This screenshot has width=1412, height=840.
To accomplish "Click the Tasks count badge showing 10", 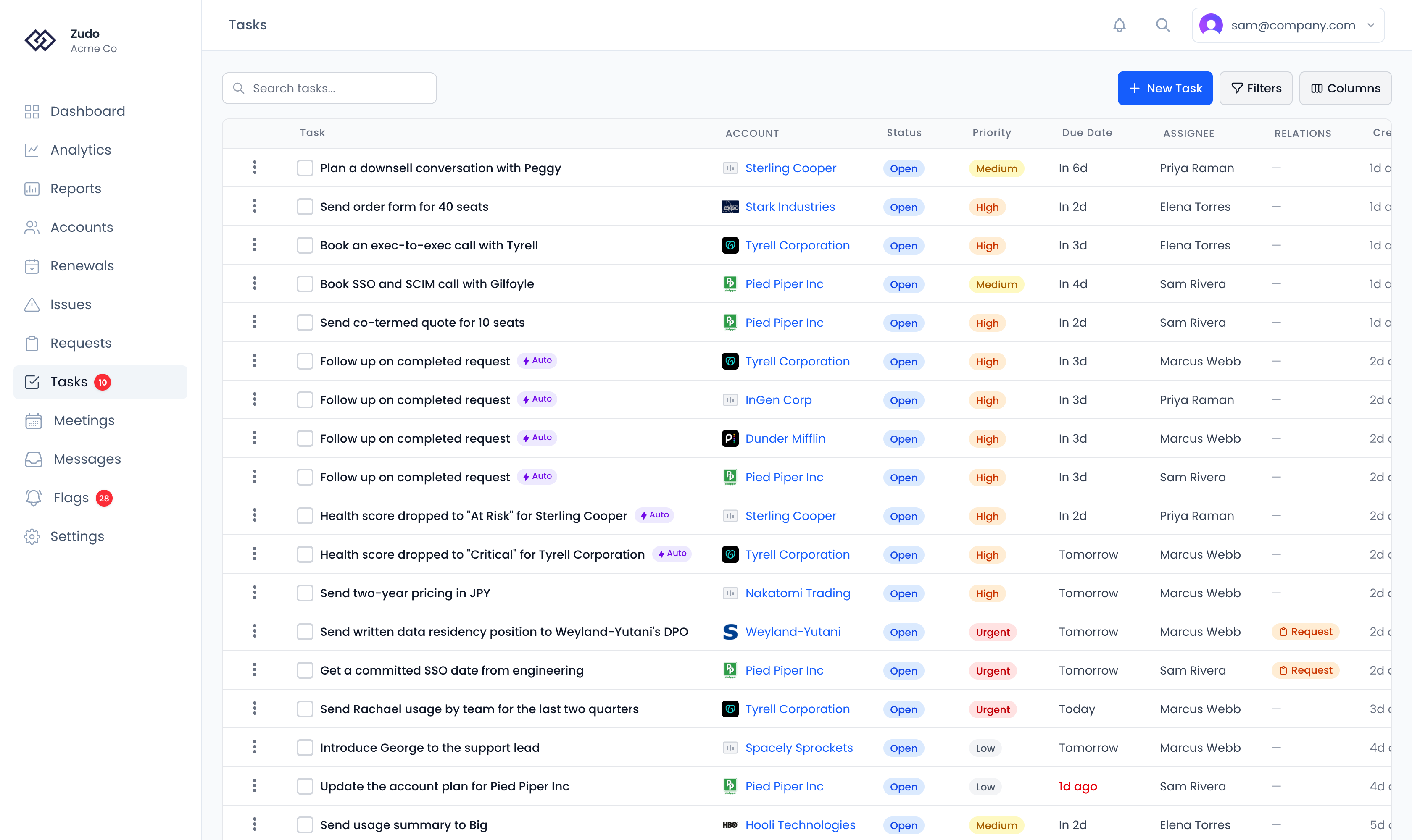I will pos(103,382).
